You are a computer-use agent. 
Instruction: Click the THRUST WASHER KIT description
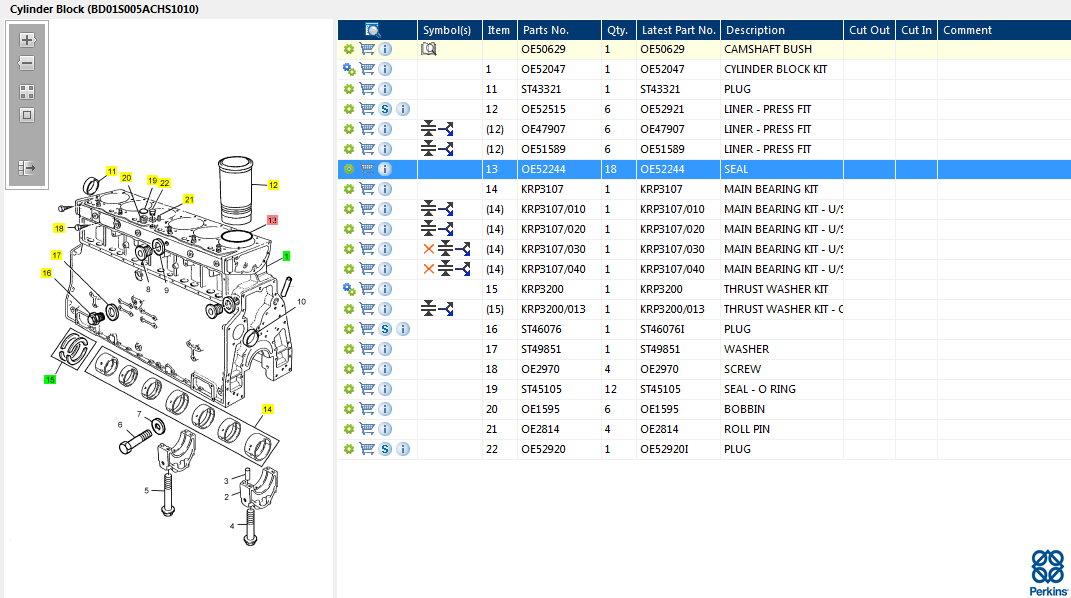[776, 289]
